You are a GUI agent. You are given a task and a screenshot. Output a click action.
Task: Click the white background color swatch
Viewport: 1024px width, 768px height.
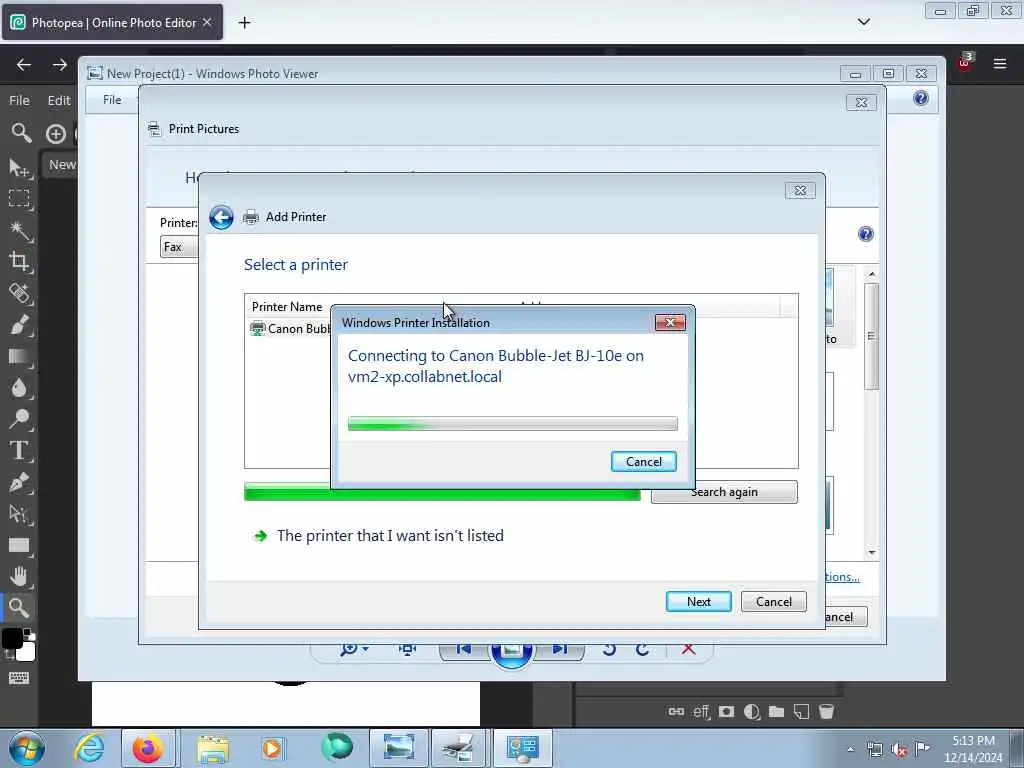[26, 652]
